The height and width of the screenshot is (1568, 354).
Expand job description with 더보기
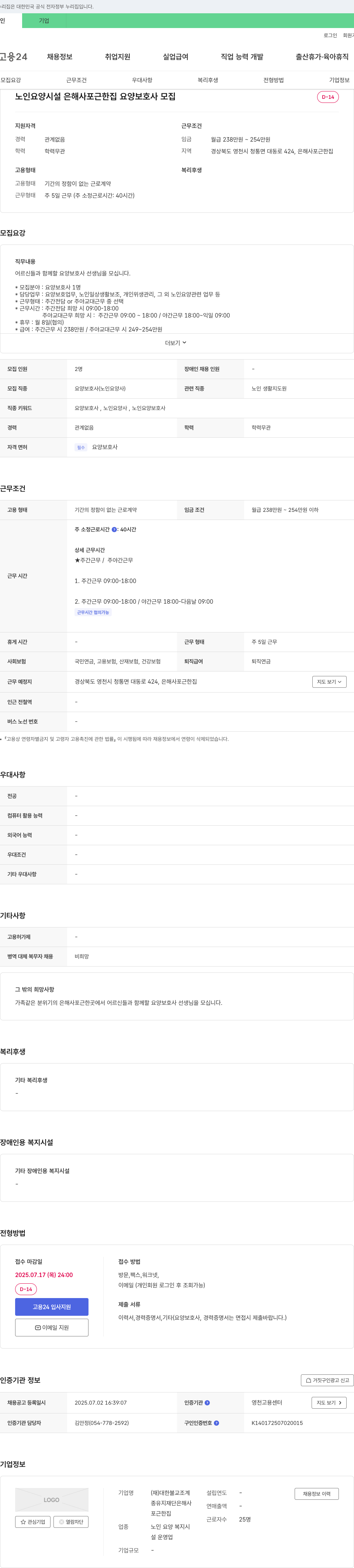click(176, 343)
